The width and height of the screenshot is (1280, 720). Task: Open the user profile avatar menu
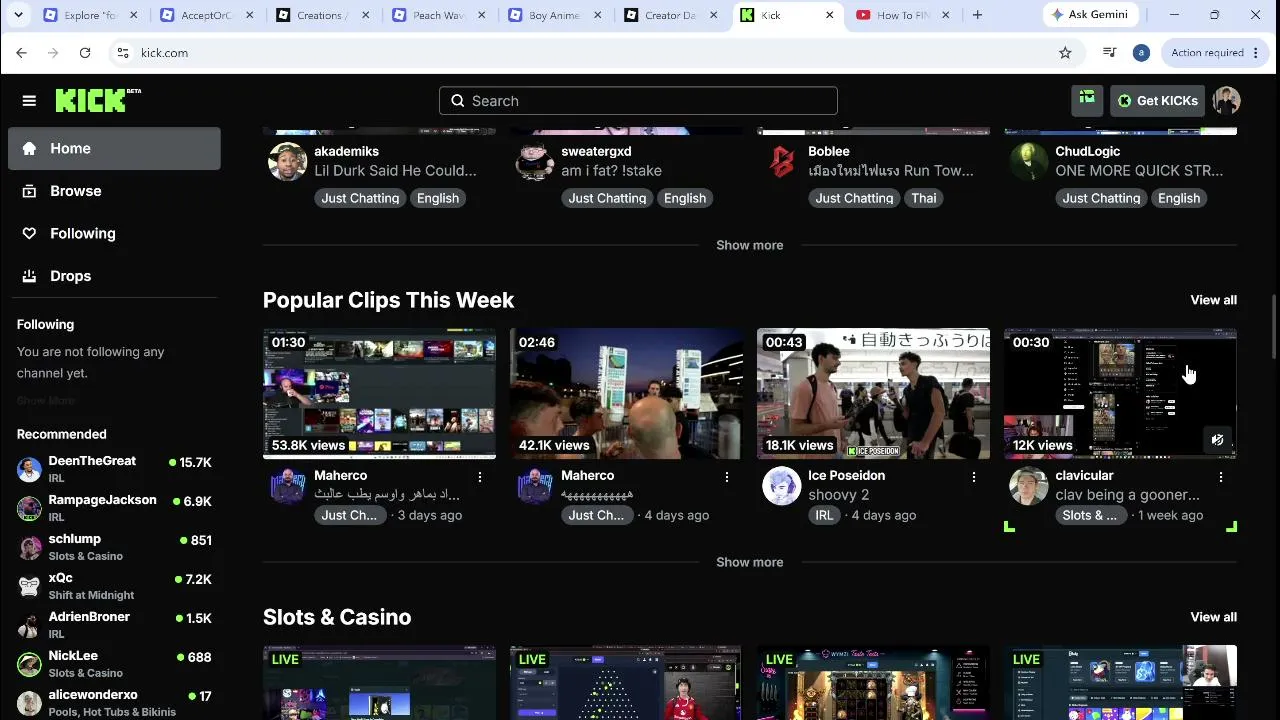[x=1226, y=100]
